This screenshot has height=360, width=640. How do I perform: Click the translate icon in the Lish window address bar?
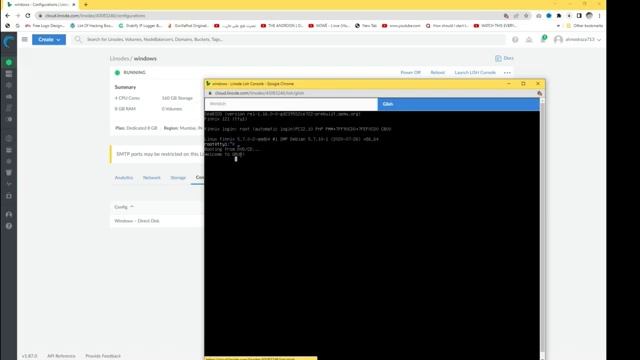[x=540, y=93]
